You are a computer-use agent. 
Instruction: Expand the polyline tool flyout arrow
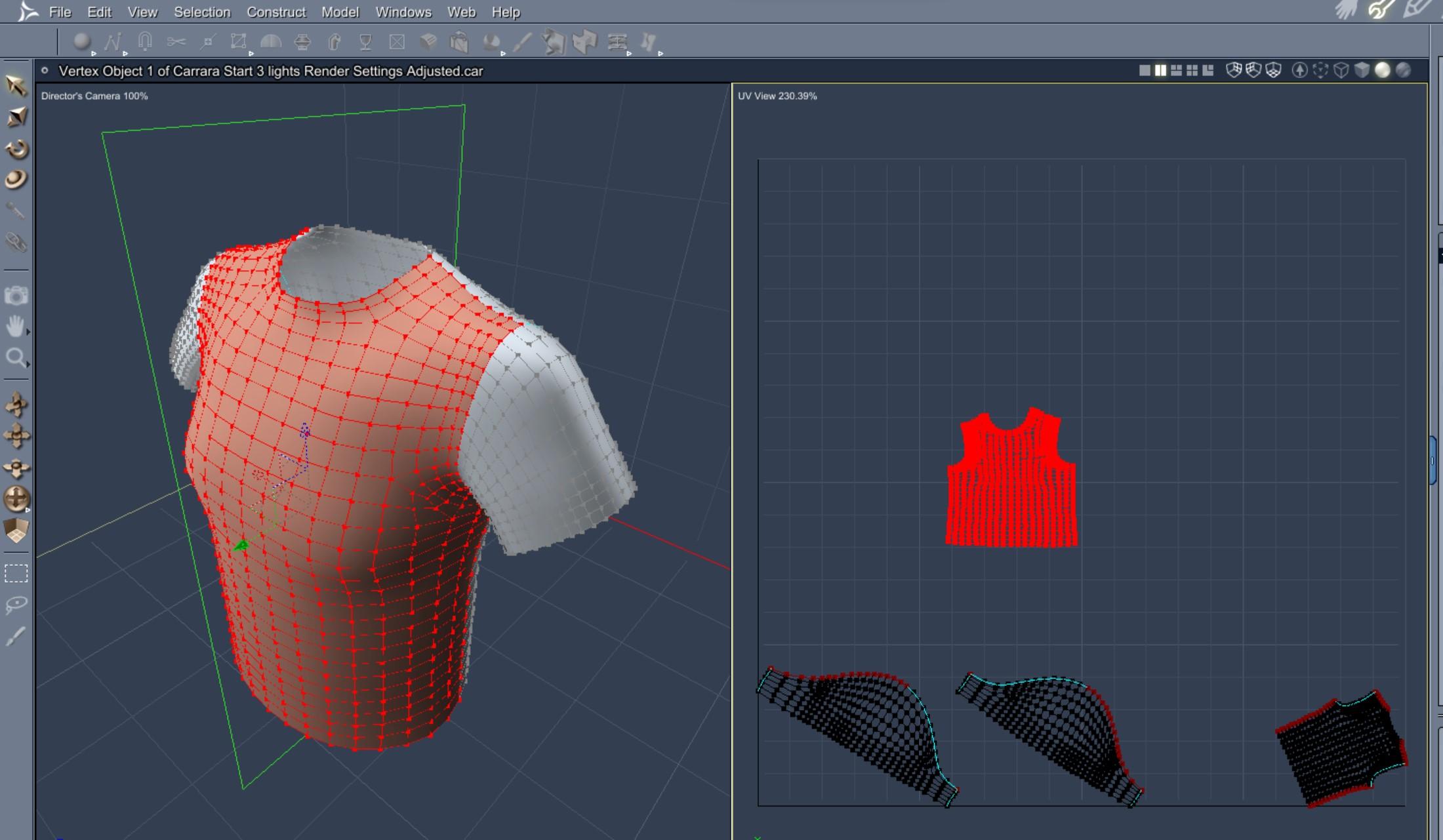[125, 54]
